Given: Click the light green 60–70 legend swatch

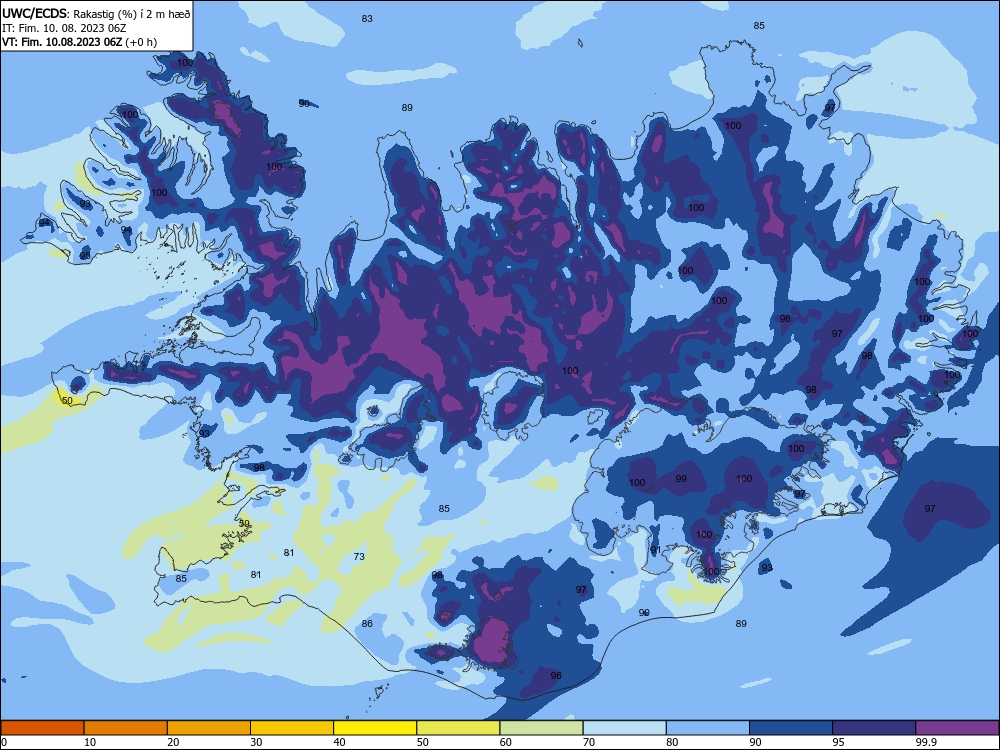Looking at the screenshot, I should 541,728.
